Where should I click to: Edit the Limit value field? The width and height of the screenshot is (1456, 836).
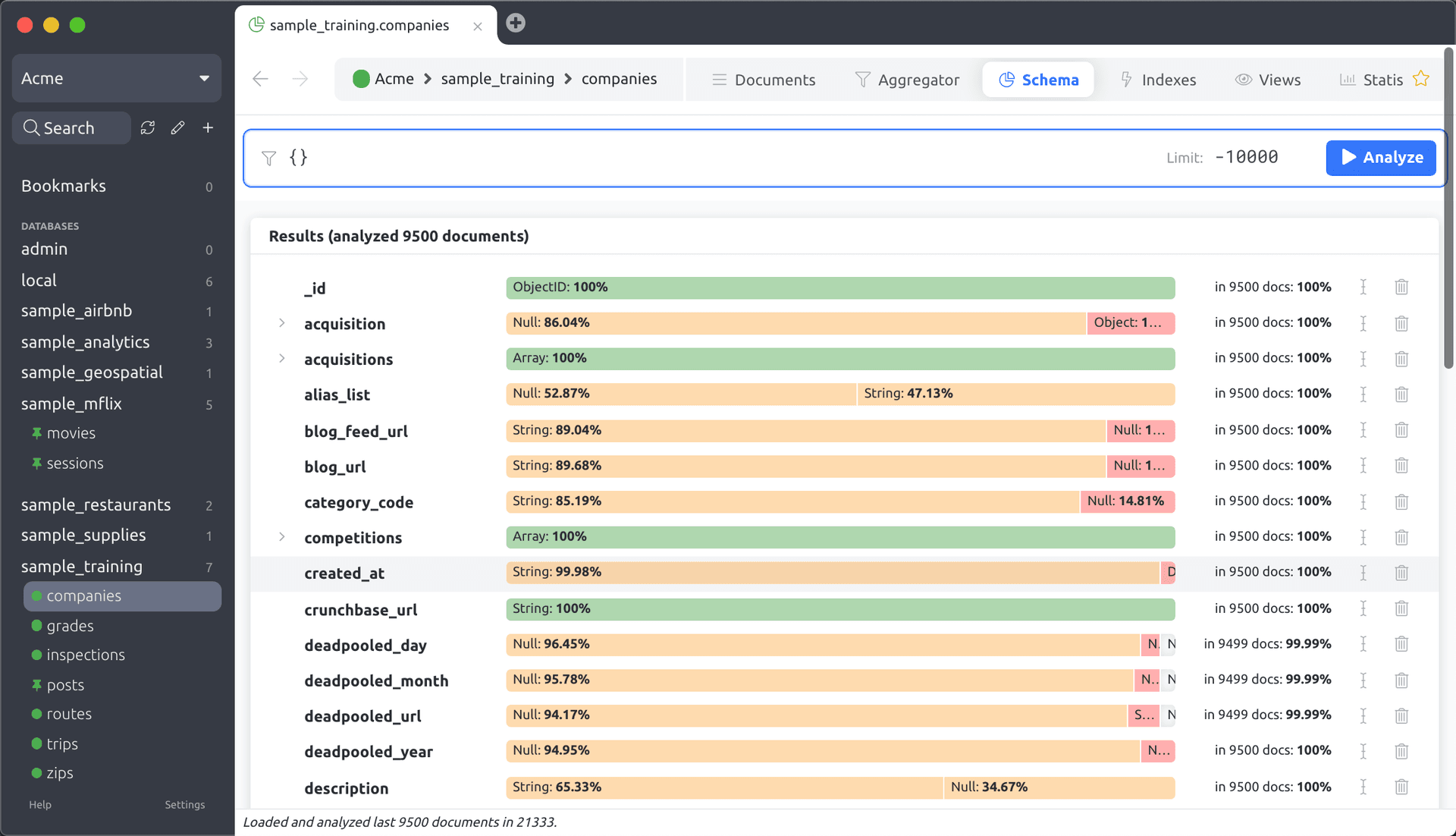[1246, 157]
